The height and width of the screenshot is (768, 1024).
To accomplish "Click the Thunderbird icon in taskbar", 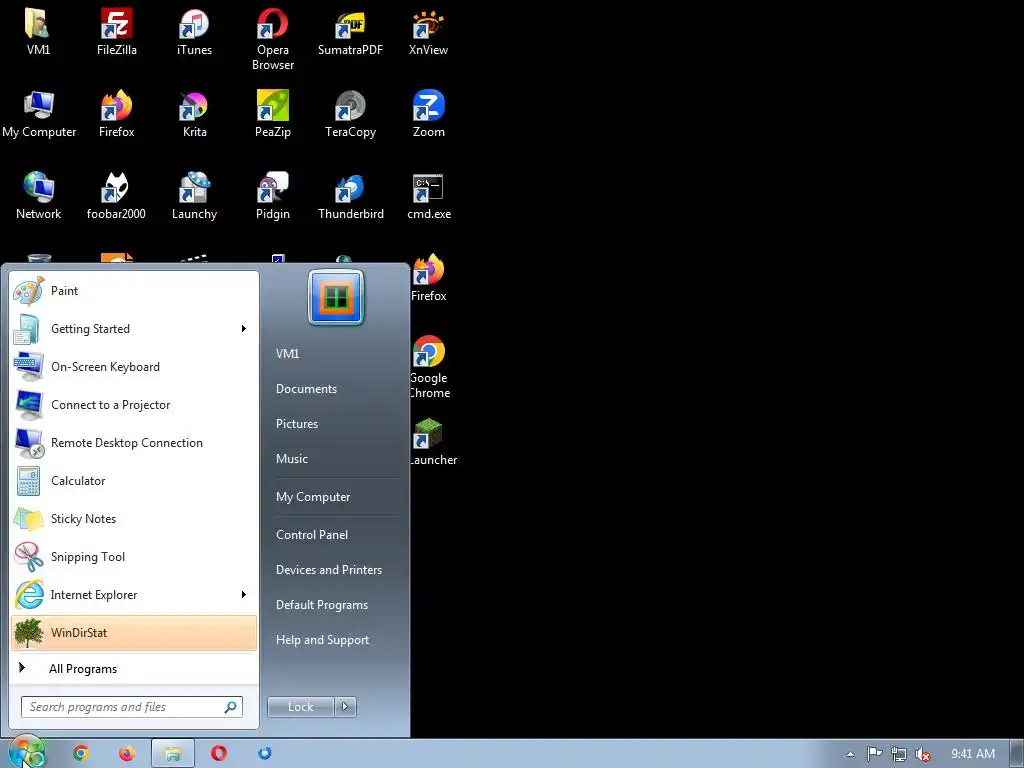I will [x=264, y=753].
